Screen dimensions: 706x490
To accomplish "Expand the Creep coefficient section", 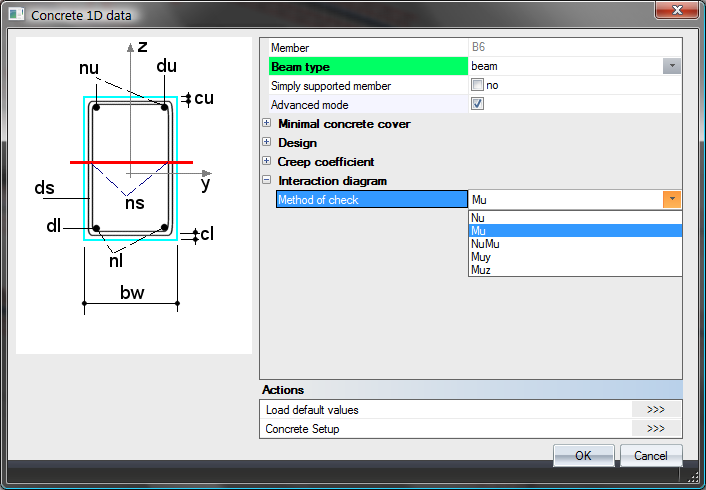I will (x=267, y=162).
